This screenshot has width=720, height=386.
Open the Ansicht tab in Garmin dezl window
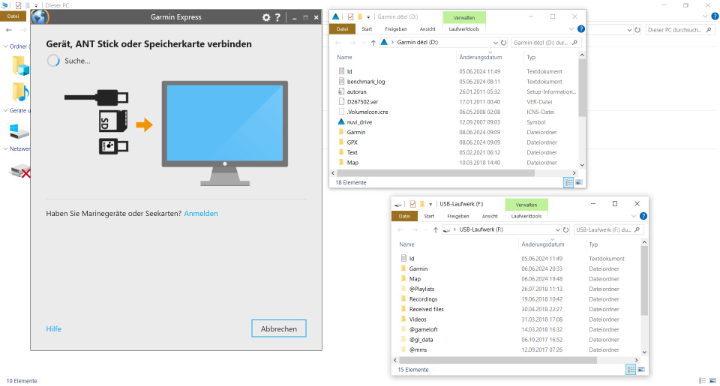(427, 29)
